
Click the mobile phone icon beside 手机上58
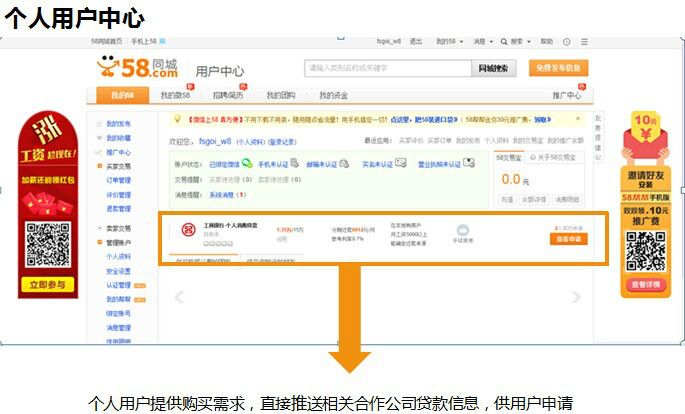(163, 41)
